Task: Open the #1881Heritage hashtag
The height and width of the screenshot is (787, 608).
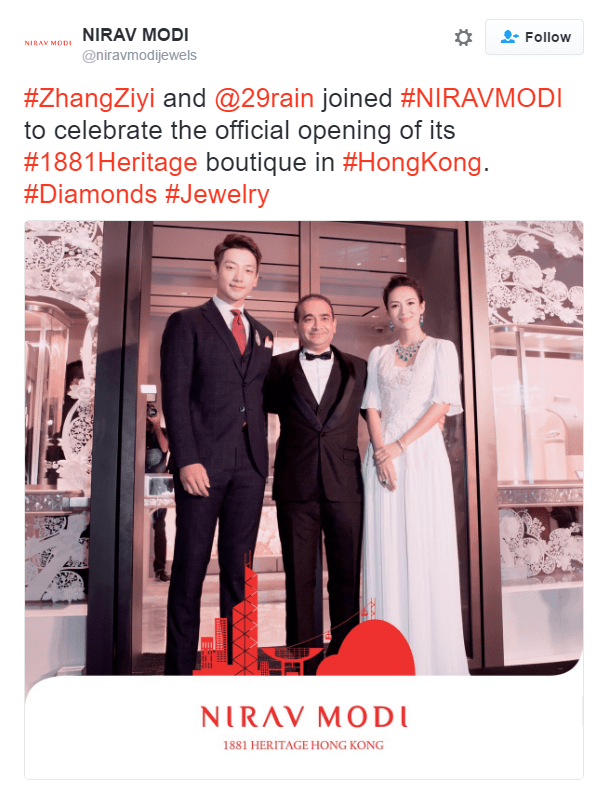Action: (x=111, y=163)
